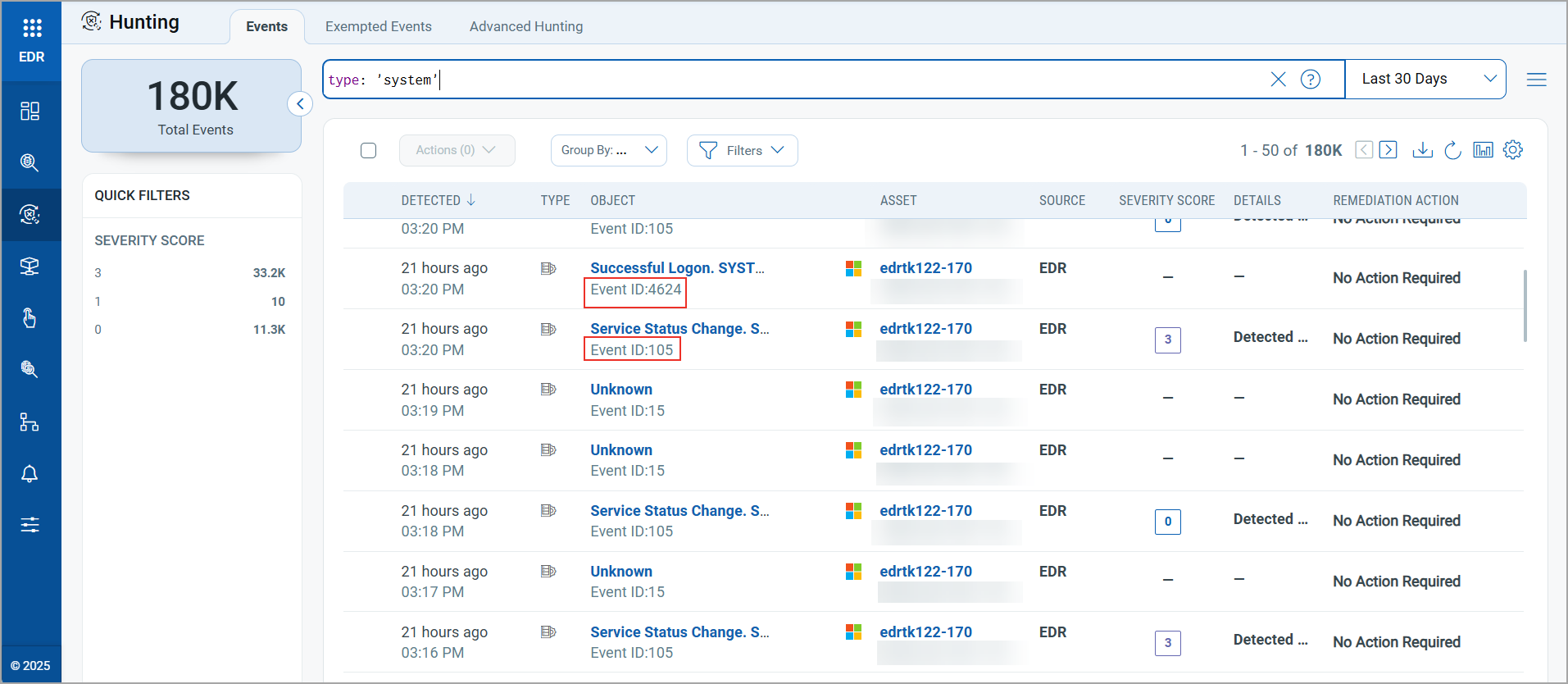The height and width of the screenshot is (684, 1568).
Task: Switch to Advanced Hunting tab
Action: coord(526,27)
